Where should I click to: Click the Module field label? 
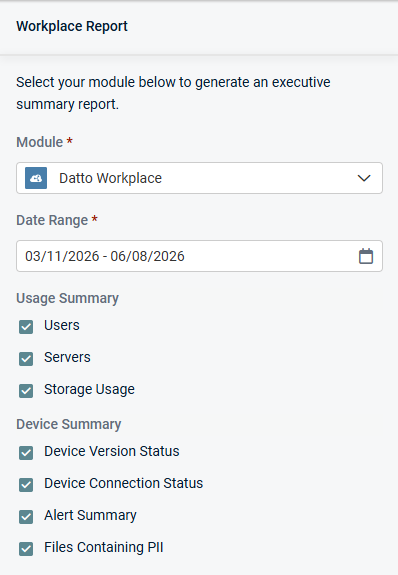[40, 142]
